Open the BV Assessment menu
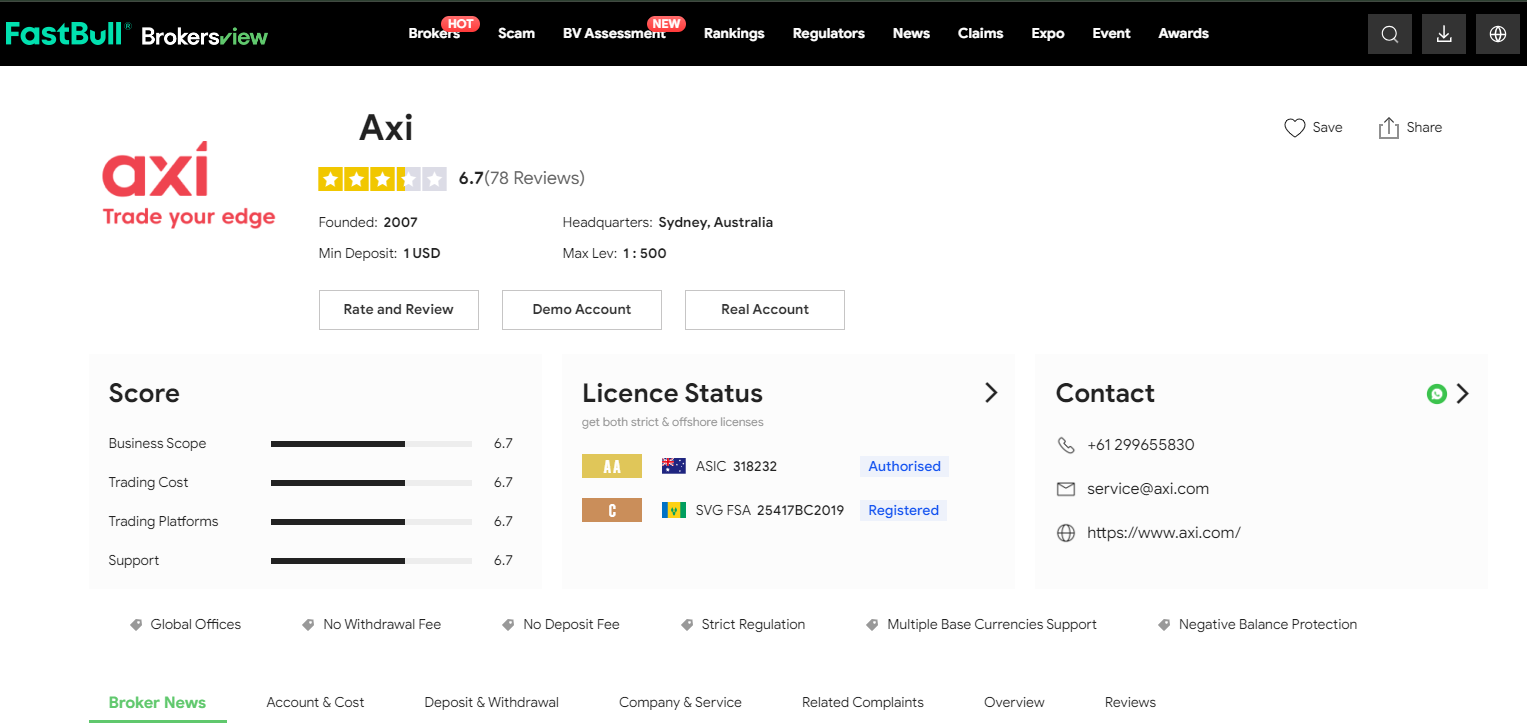The image size is (1527, 723). pyautogui.click(x=613, y=34)
